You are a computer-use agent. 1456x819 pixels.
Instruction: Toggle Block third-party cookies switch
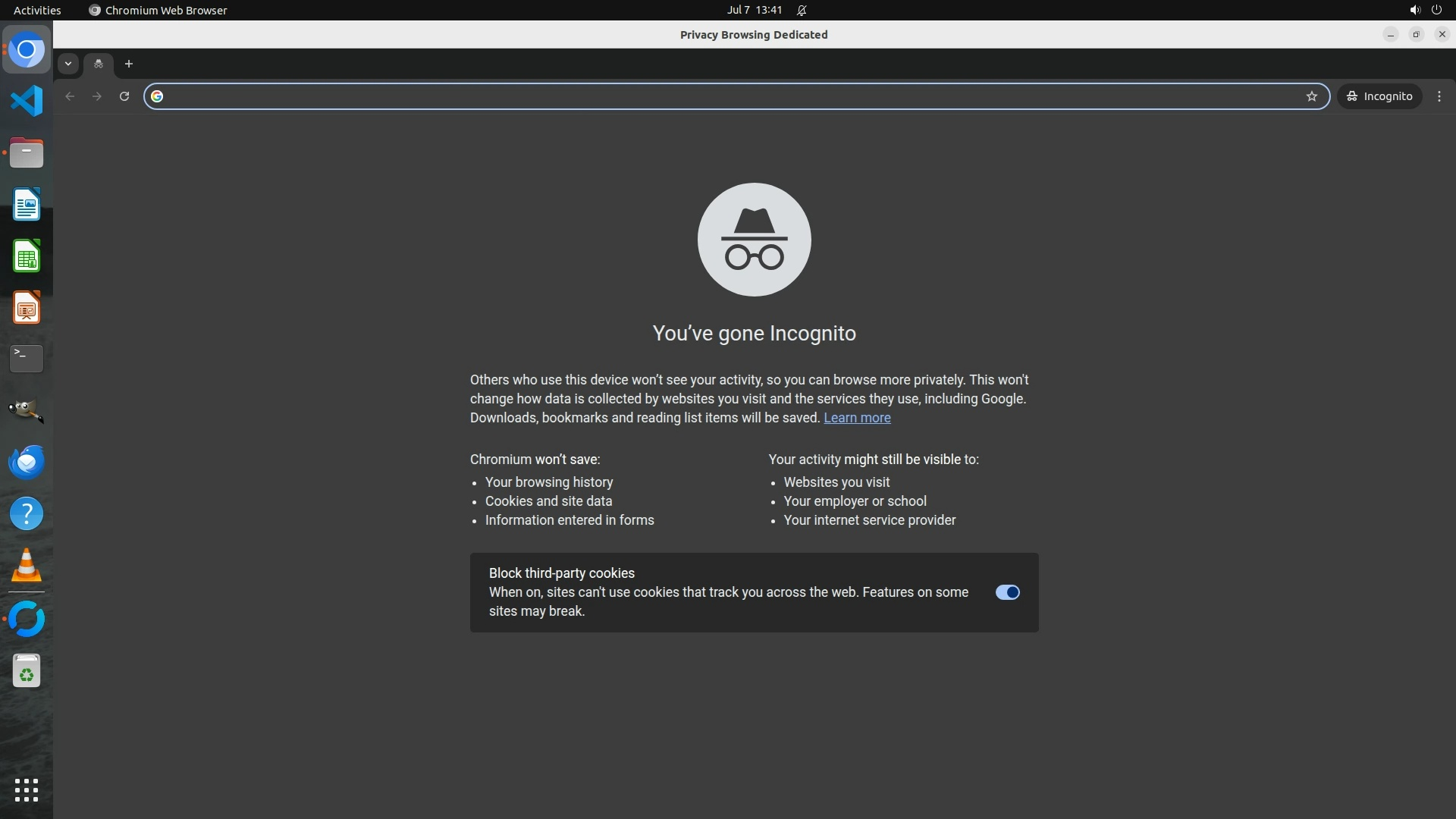pyautogui.click(x=1007, y=592)
